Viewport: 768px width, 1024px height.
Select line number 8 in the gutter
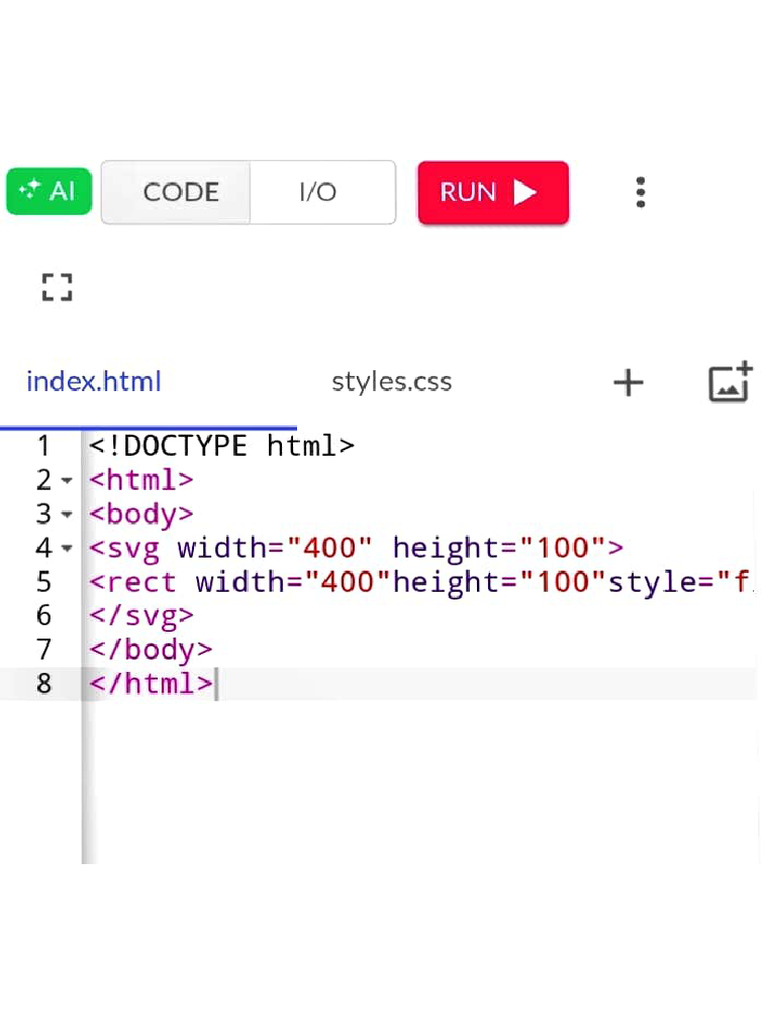pyautogui.click(x=43, y=684)
